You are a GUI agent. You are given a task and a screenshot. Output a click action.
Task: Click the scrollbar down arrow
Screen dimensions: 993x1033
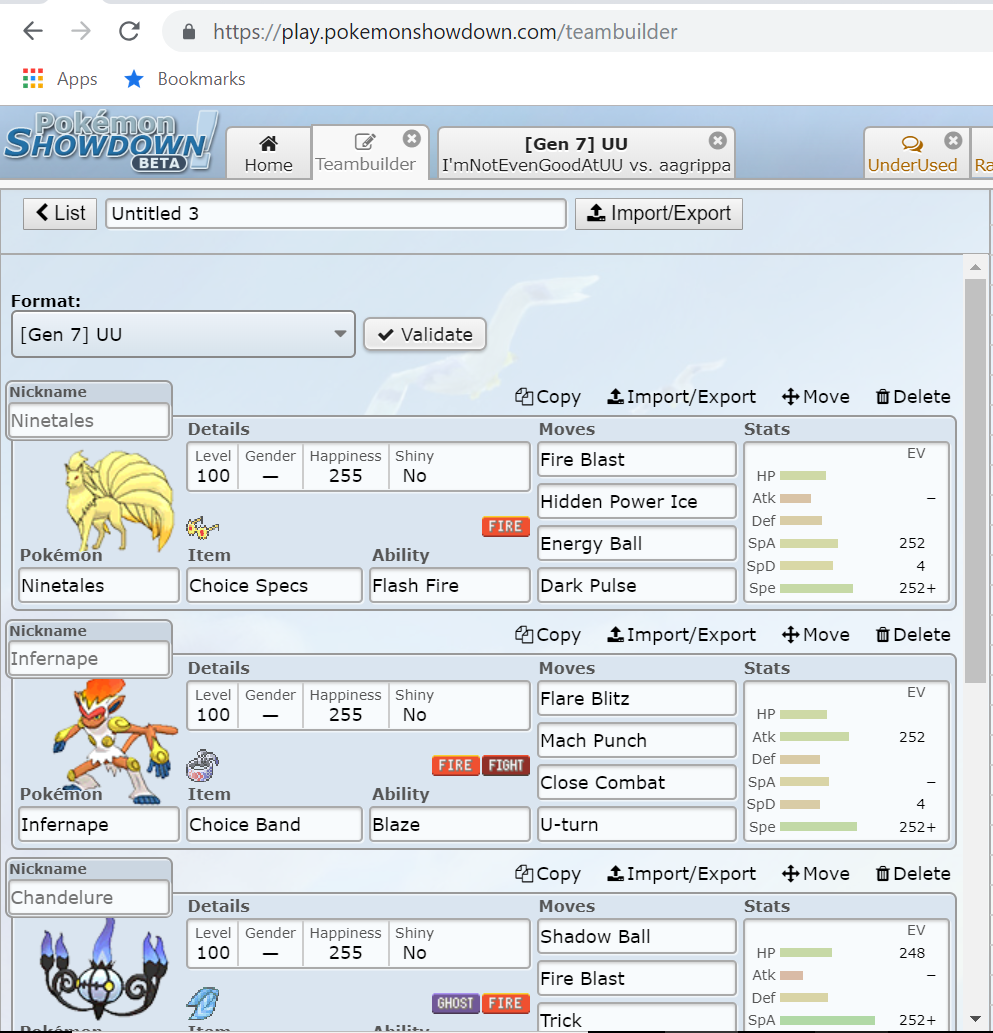tap(975, 1019)
